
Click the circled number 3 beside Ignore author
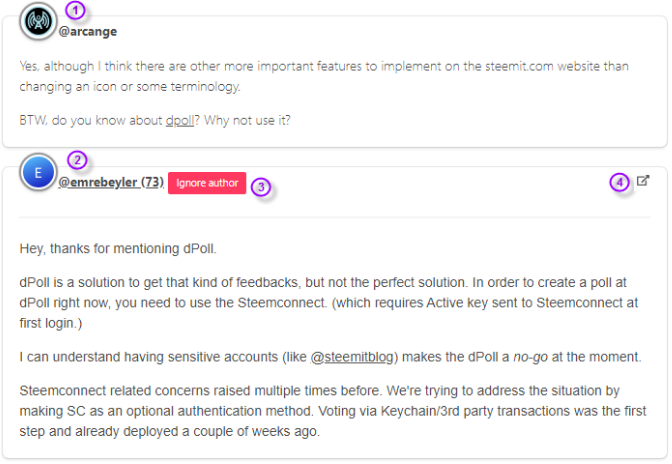261,187
